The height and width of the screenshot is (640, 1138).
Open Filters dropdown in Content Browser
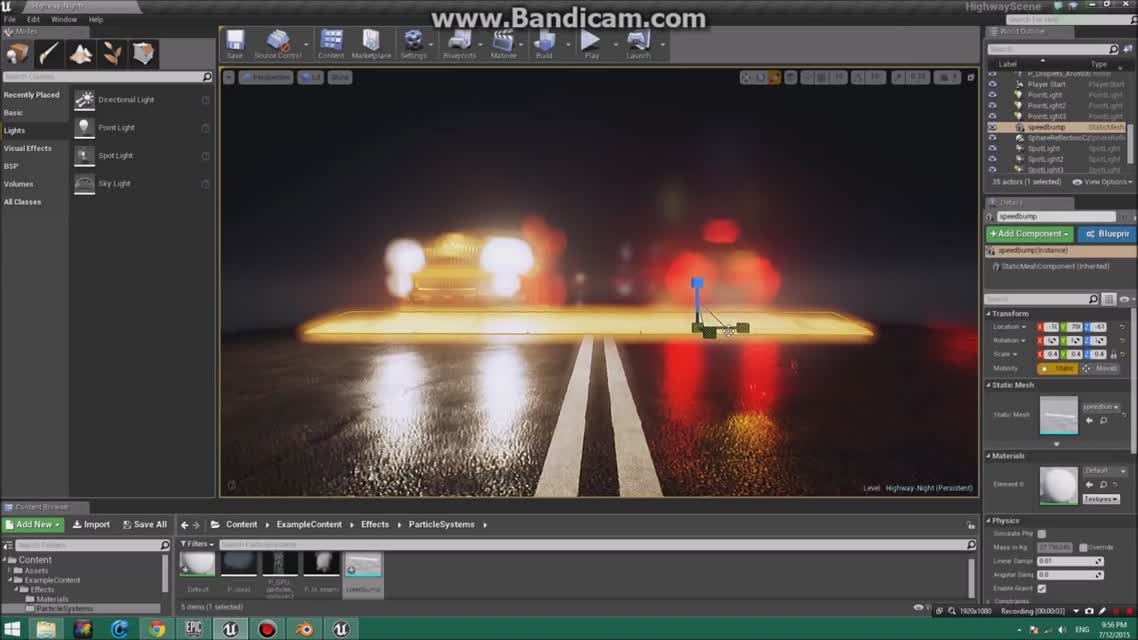[197, 544]
